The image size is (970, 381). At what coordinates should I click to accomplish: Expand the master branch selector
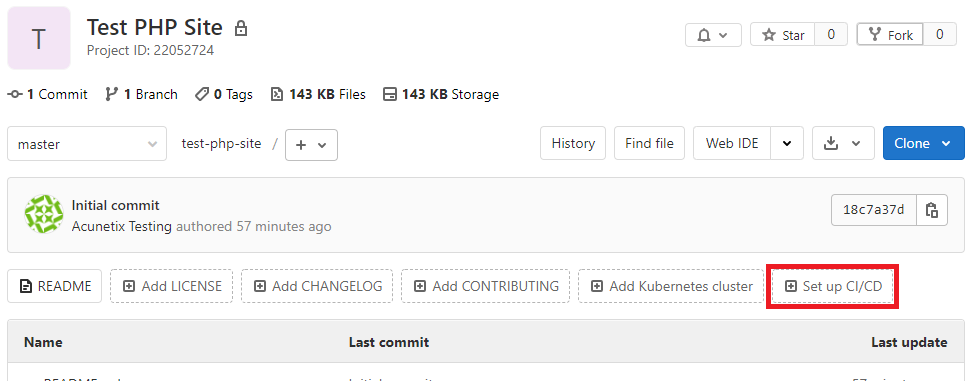tap(87, 144)
